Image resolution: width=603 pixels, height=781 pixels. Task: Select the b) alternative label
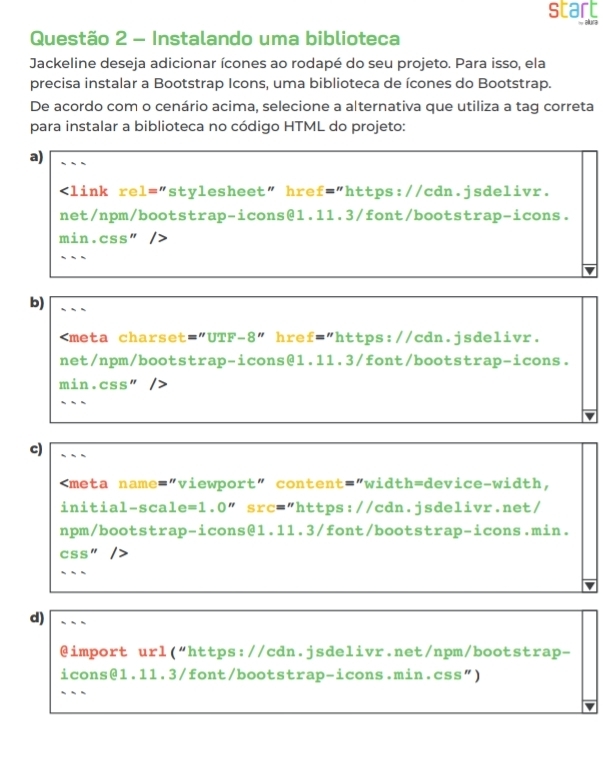[36, 301]
